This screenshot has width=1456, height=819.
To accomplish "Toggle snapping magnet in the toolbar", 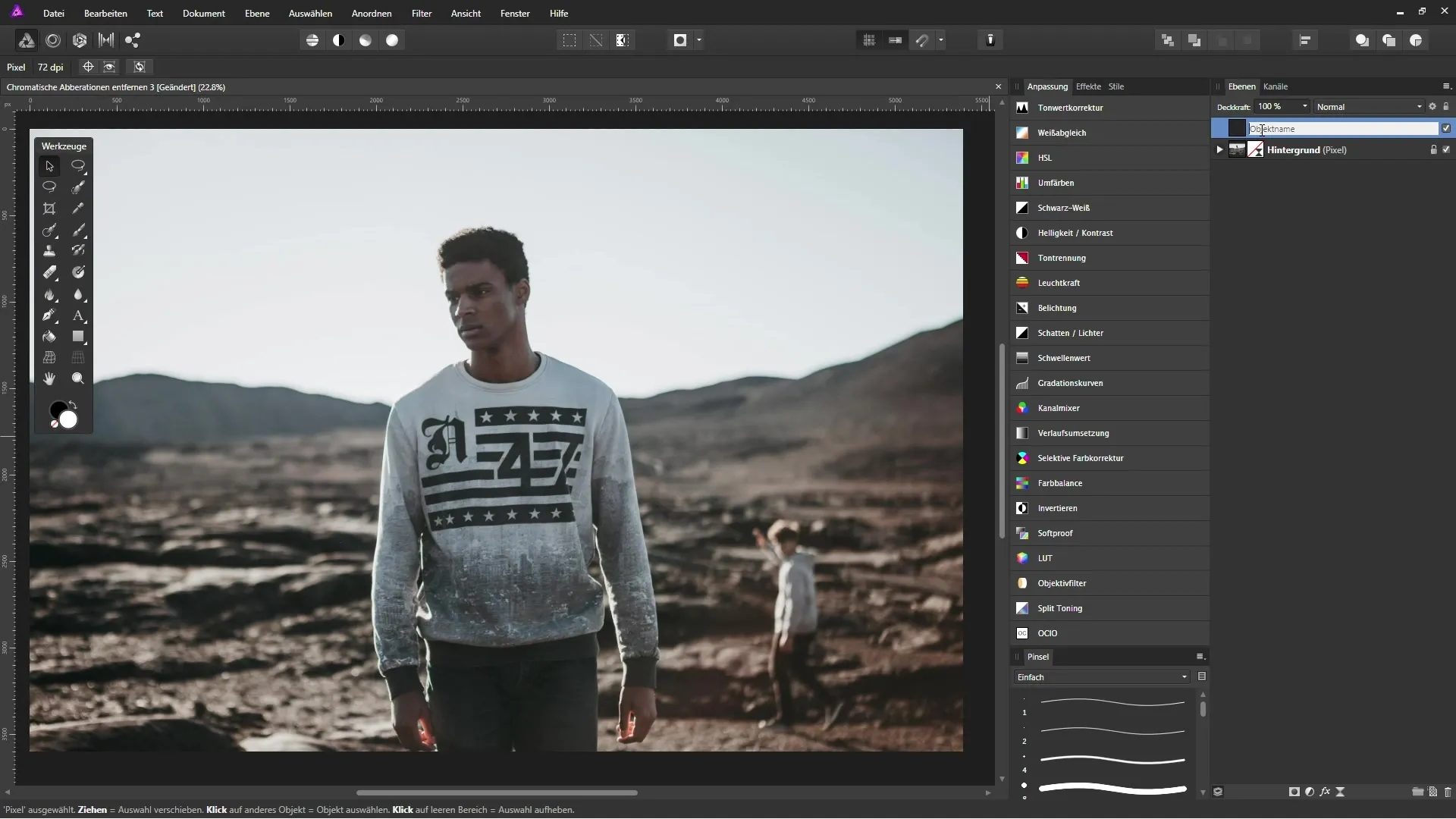I will [922, 40].
